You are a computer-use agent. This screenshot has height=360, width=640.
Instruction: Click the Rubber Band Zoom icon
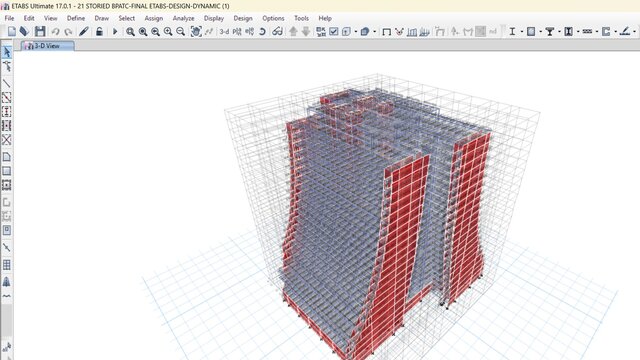(130, 31)
